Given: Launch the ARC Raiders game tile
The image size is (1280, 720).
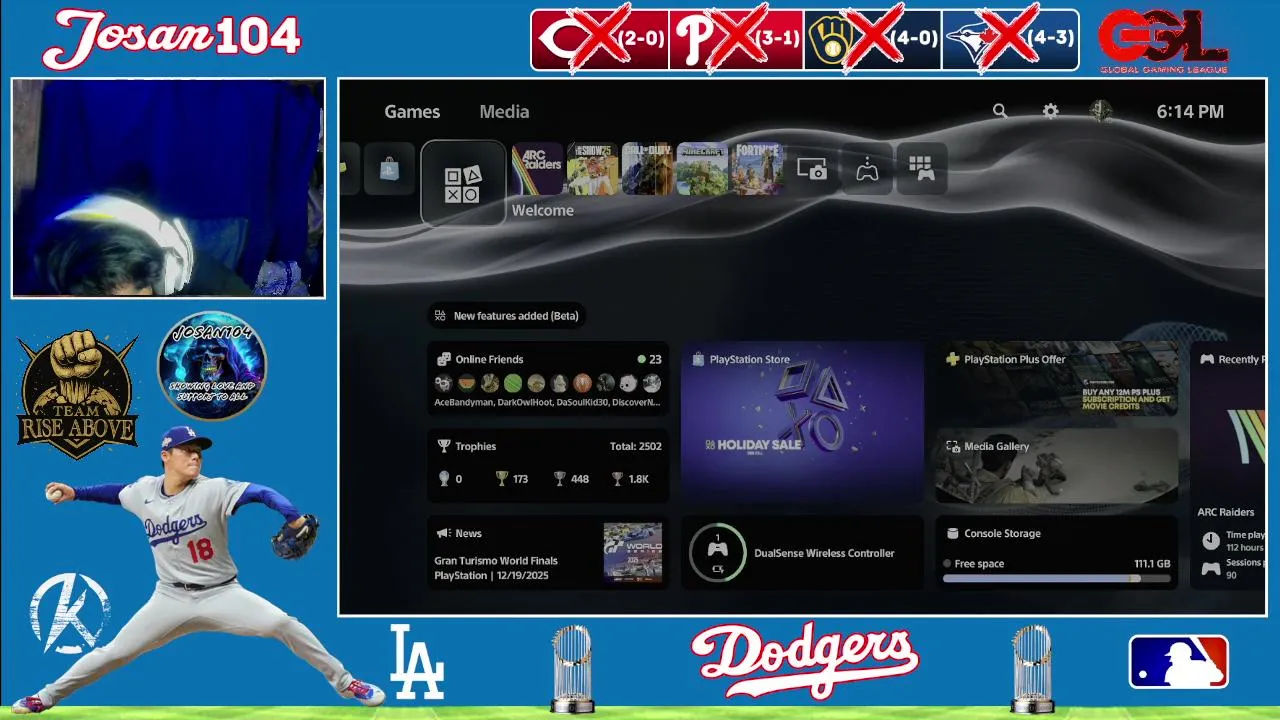Looking at the screenshot, I should (537, 169).
